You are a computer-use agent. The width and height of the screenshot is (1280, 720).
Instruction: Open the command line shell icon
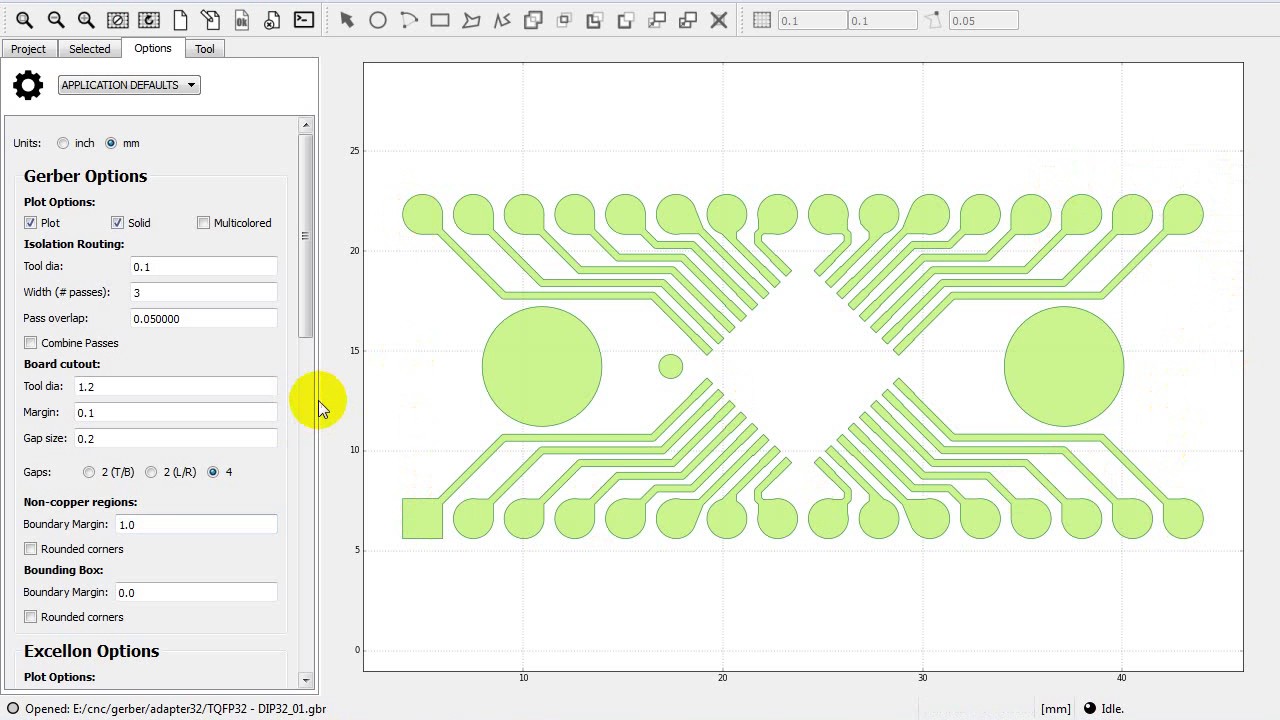[x=304, y=20]
